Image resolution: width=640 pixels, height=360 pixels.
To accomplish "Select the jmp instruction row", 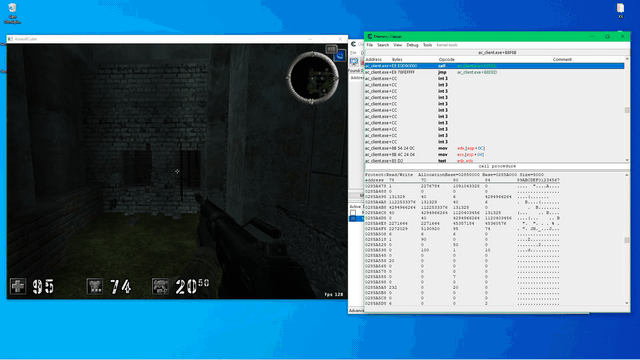I will click(x=494, y=72).
